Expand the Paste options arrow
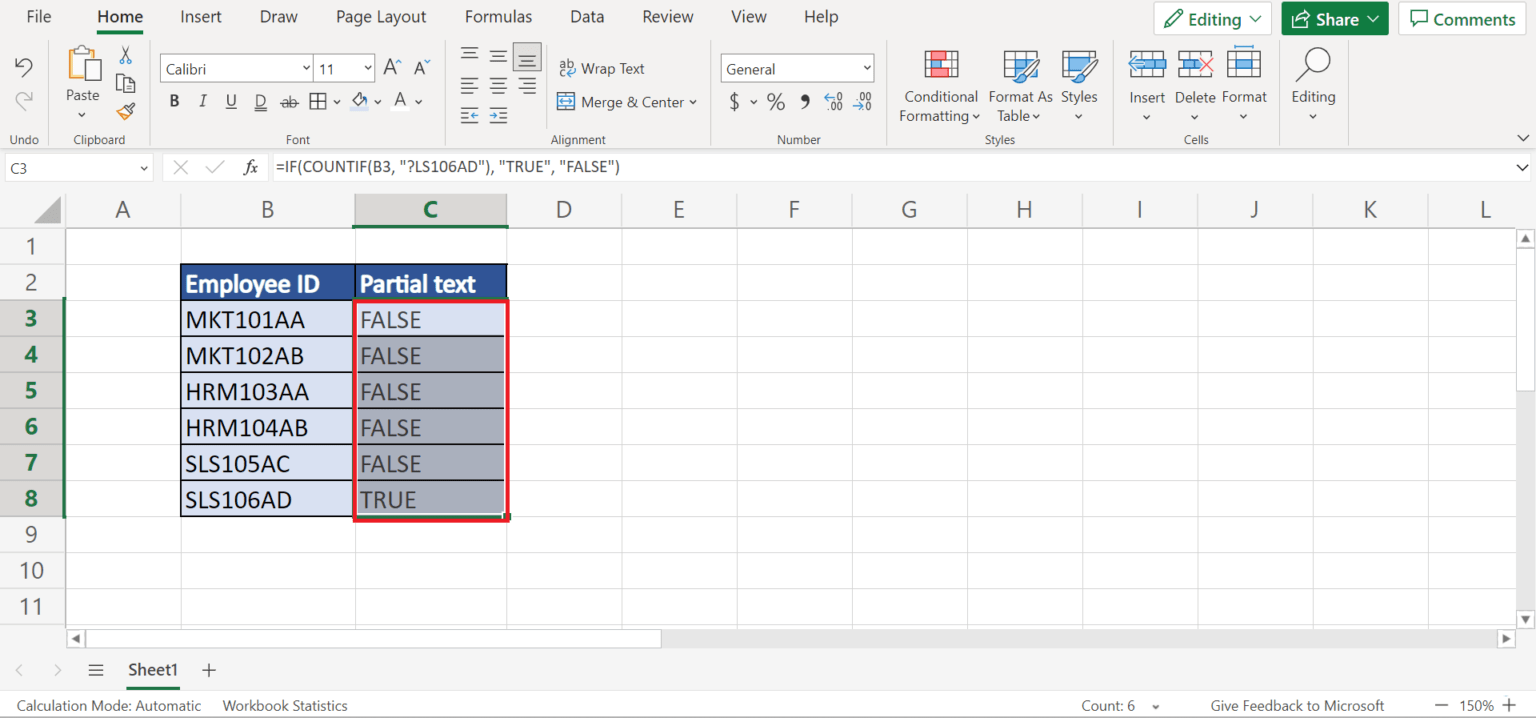 83,116
